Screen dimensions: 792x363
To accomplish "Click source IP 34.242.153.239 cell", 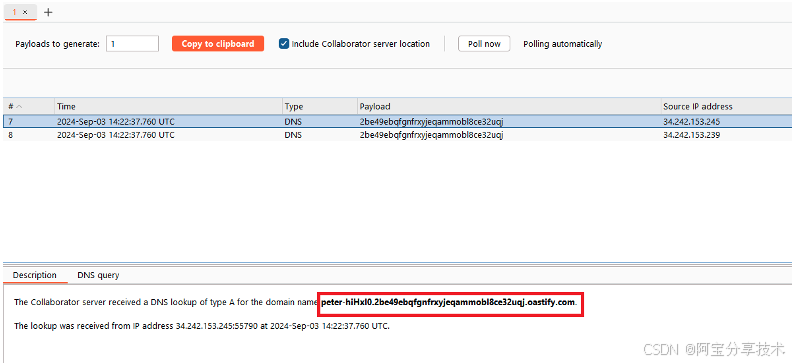I will (691, 135).
